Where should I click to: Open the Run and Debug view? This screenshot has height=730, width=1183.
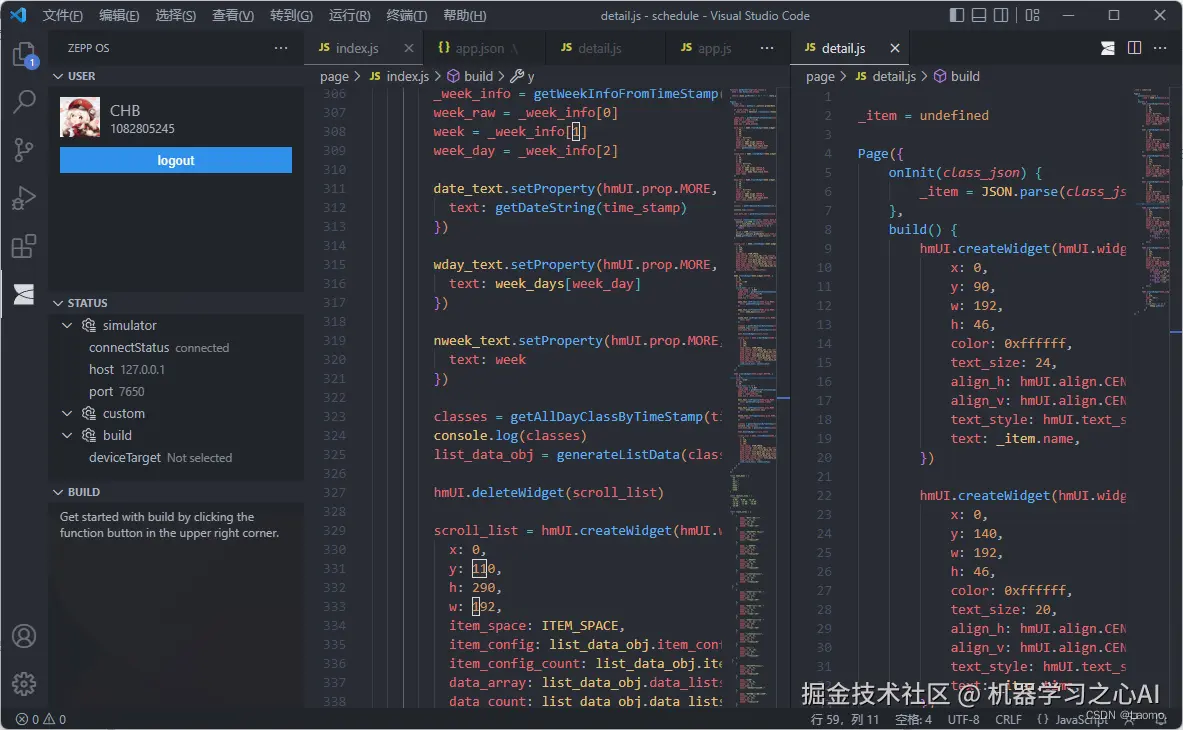(24, 198)
